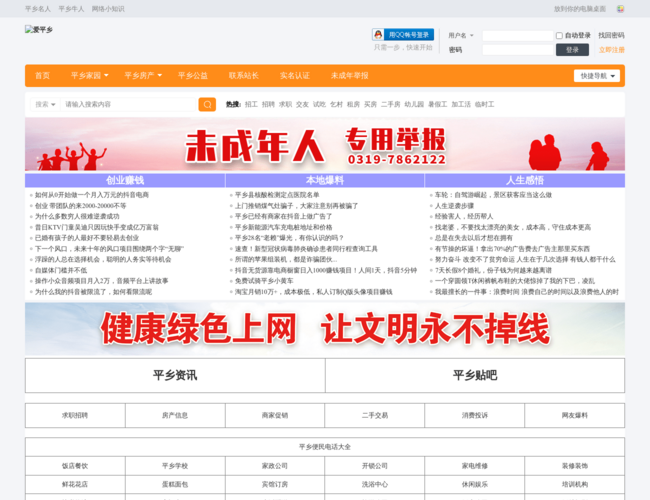Click the username input field

pos(517,35)
